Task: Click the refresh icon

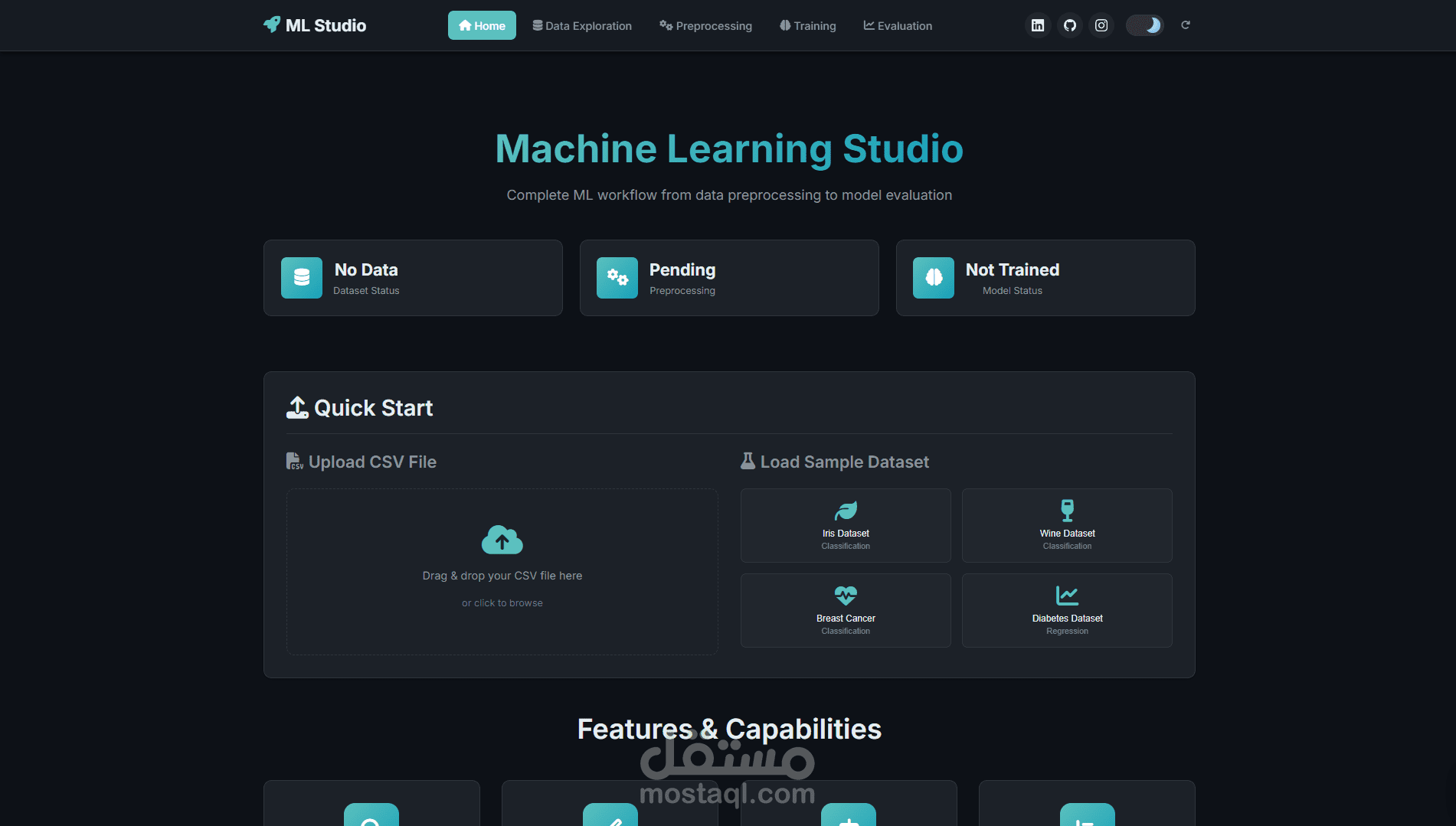Action: (x=1185, y=24)
